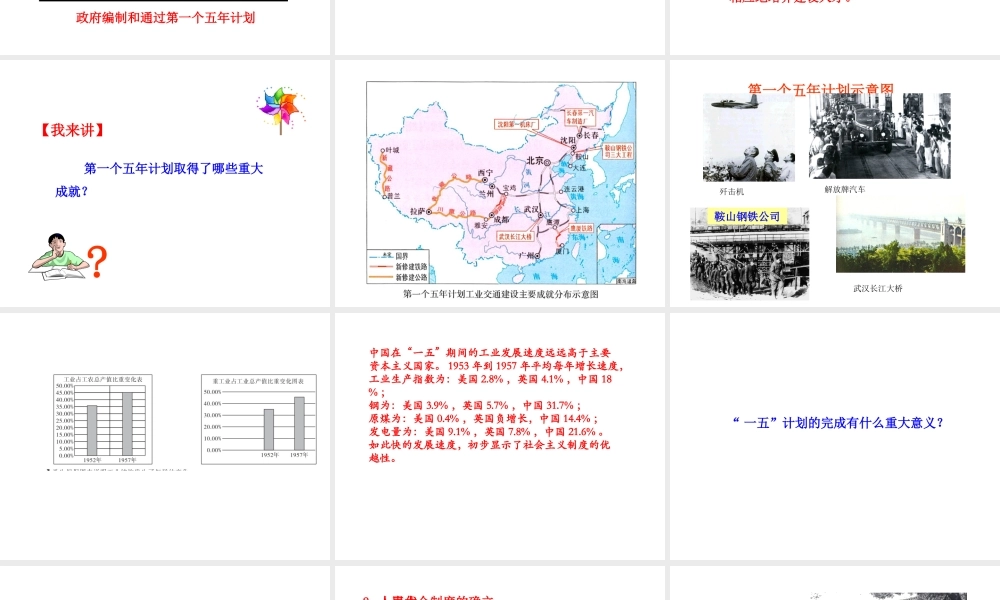Screen dimensions: 1000x600
Task: Click the thinking boy reading illustration
Action: tap(58, 256)
